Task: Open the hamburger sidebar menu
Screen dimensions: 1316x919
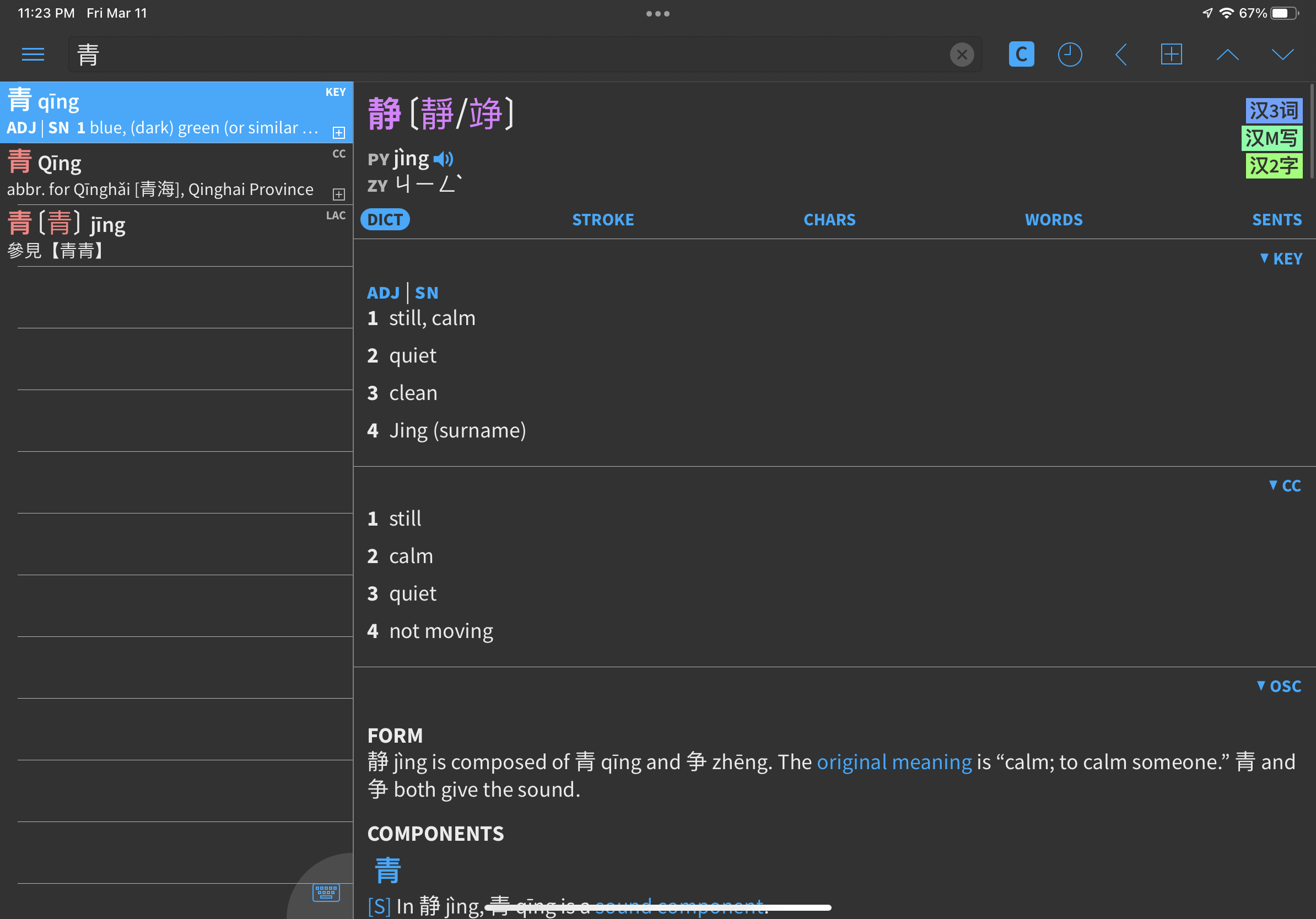Action: [33, 55]
